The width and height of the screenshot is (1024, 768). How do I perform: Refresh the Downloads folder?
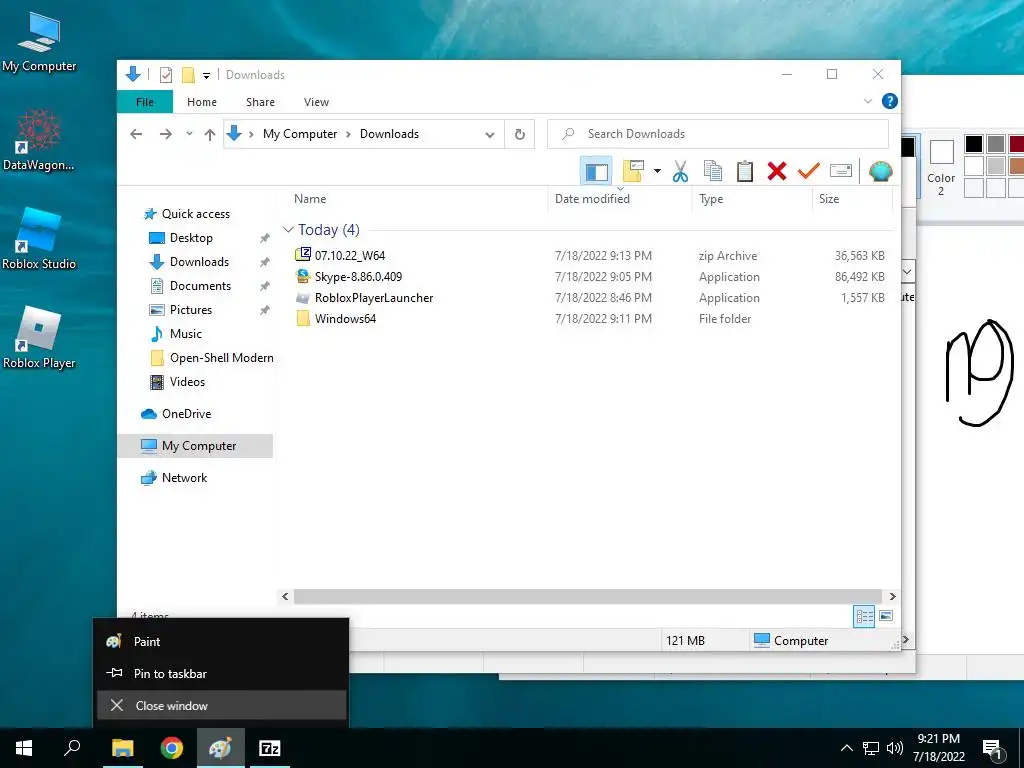[520, 134]
